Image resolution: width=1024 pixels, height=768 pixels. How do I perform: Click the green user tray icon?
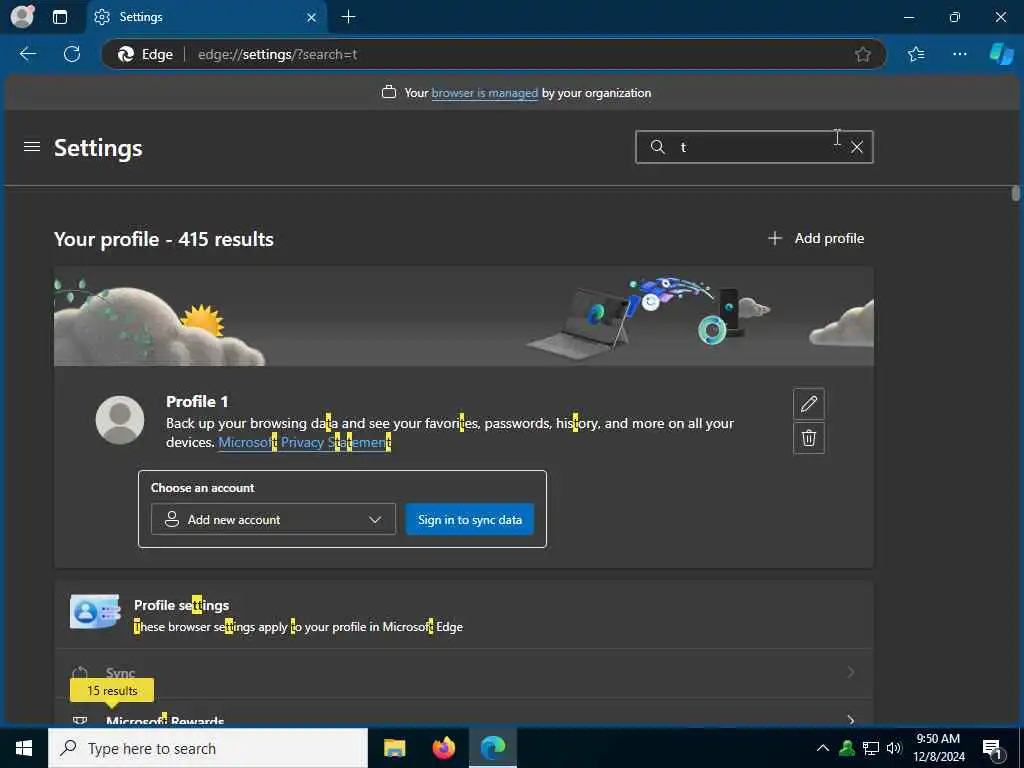tap(847, 748)
